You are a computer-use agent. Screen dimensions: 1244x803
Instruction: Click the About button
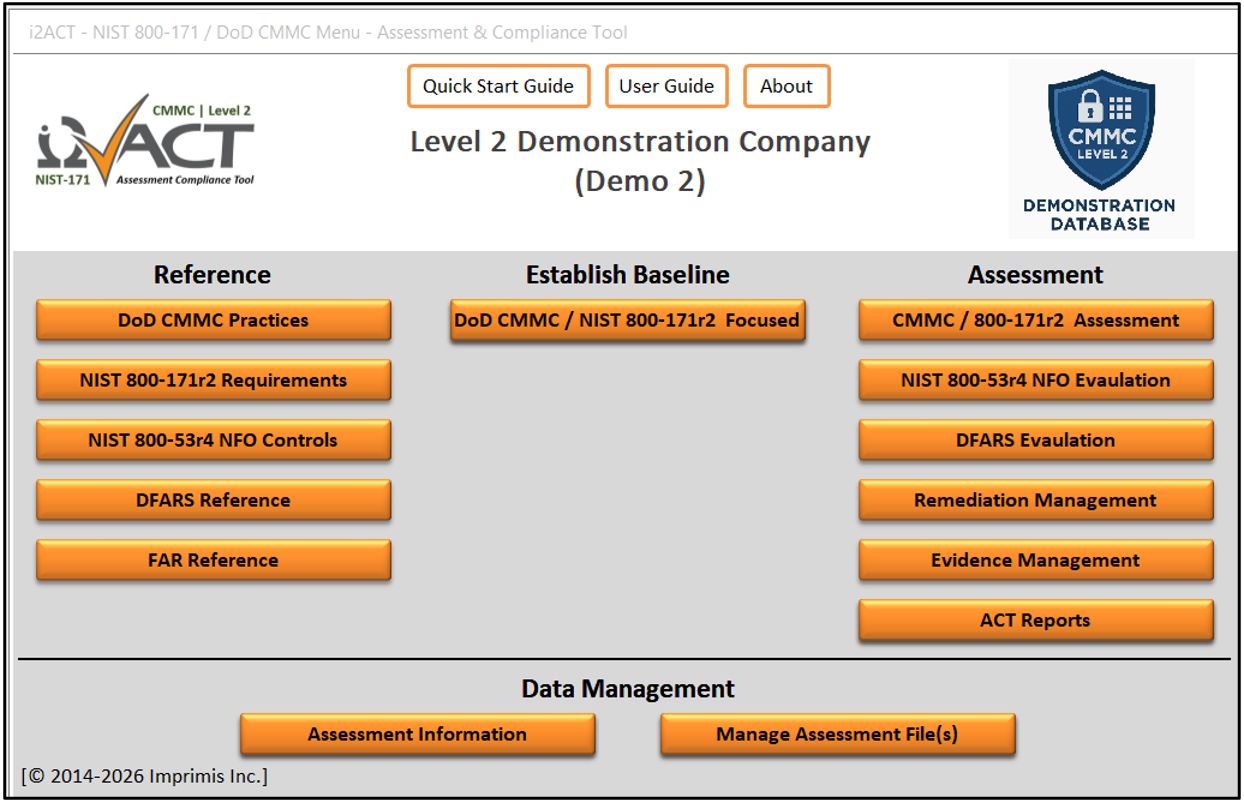click(786, 86)
